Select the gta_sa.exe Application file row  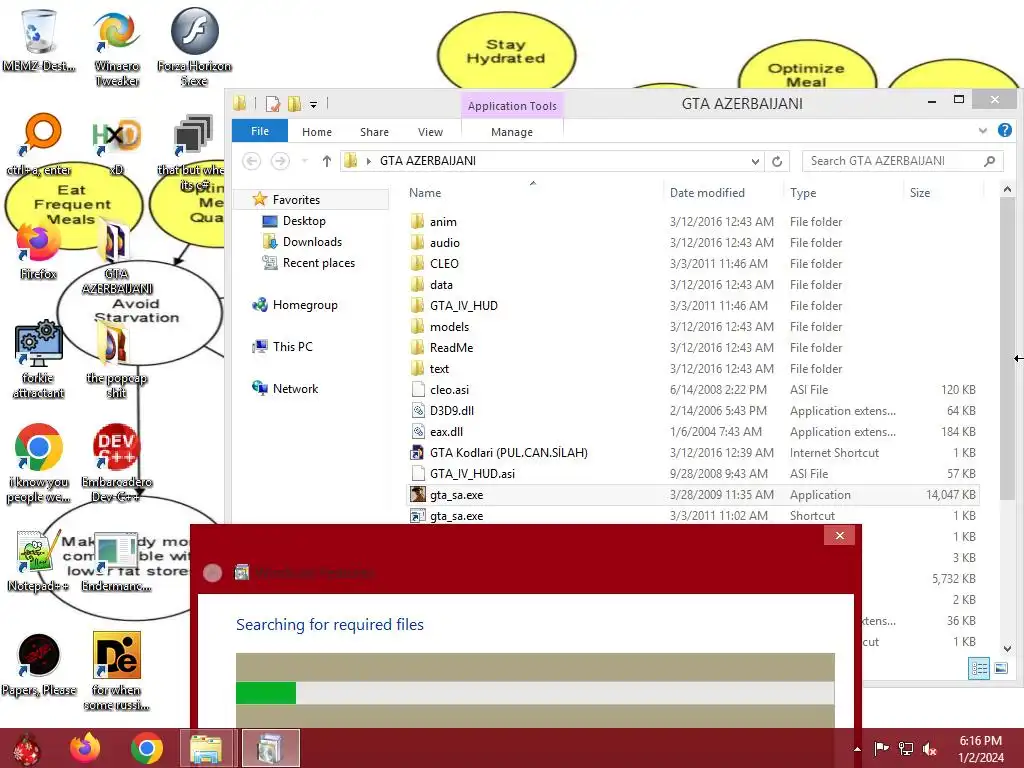(x=692, y=495)
